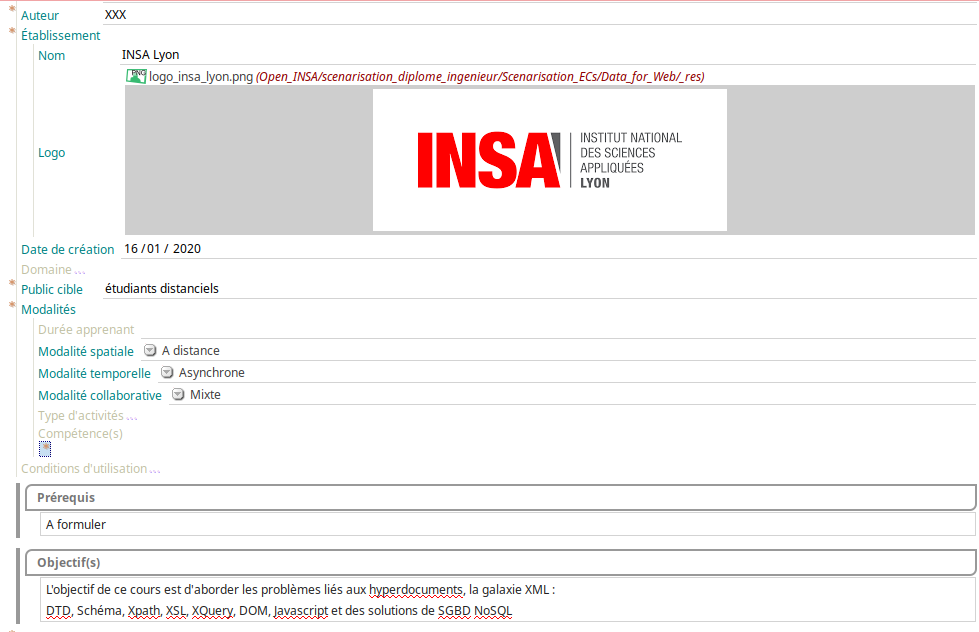Viewport: 979px width, 632px height.
Task: Open the Modalité spatiale dropdown arrow
Action: (150, 350)
